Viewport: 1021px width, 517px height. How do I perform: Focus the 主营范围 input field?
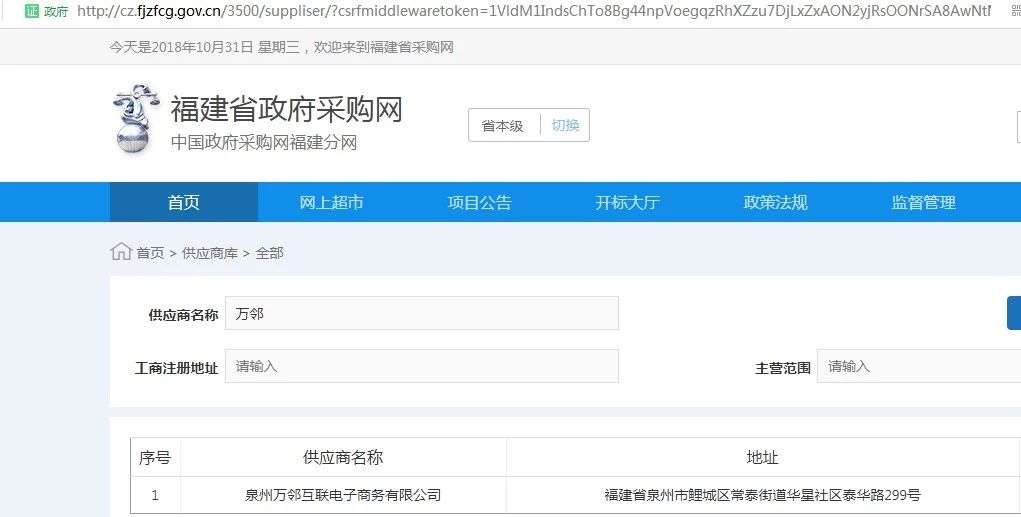pyautogui.click(x=919, y=366)
